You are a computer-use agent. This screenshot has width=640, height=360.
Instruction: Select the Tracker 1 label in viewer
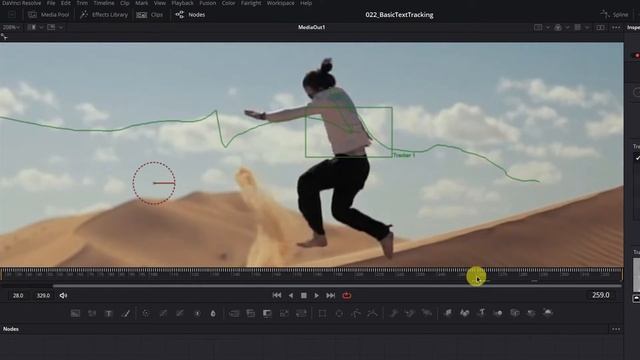click(x=404, y=156)
